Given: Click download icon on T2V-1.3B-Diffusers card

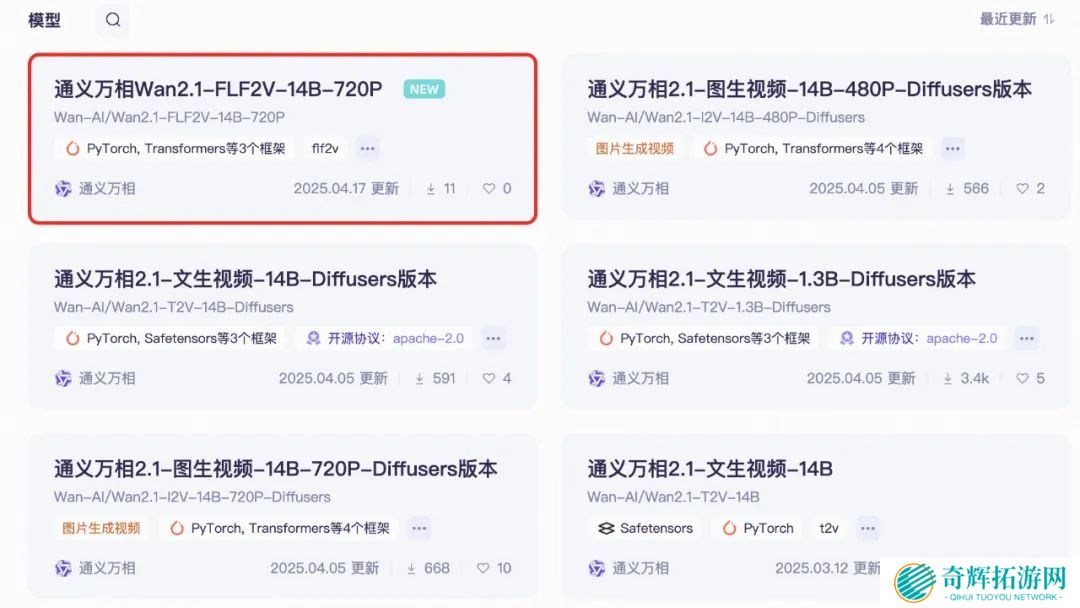Looking at the screenshot, I should pos(947,378).
